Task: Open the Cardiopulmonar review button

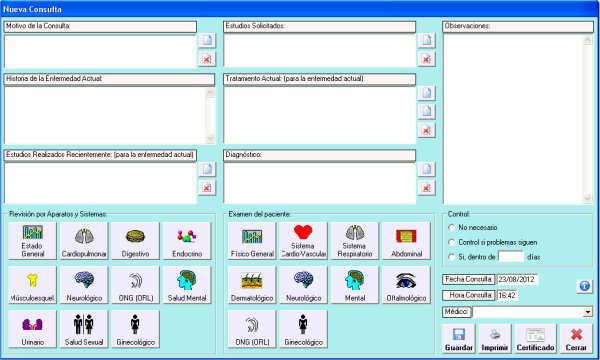Action: (84, 241)
